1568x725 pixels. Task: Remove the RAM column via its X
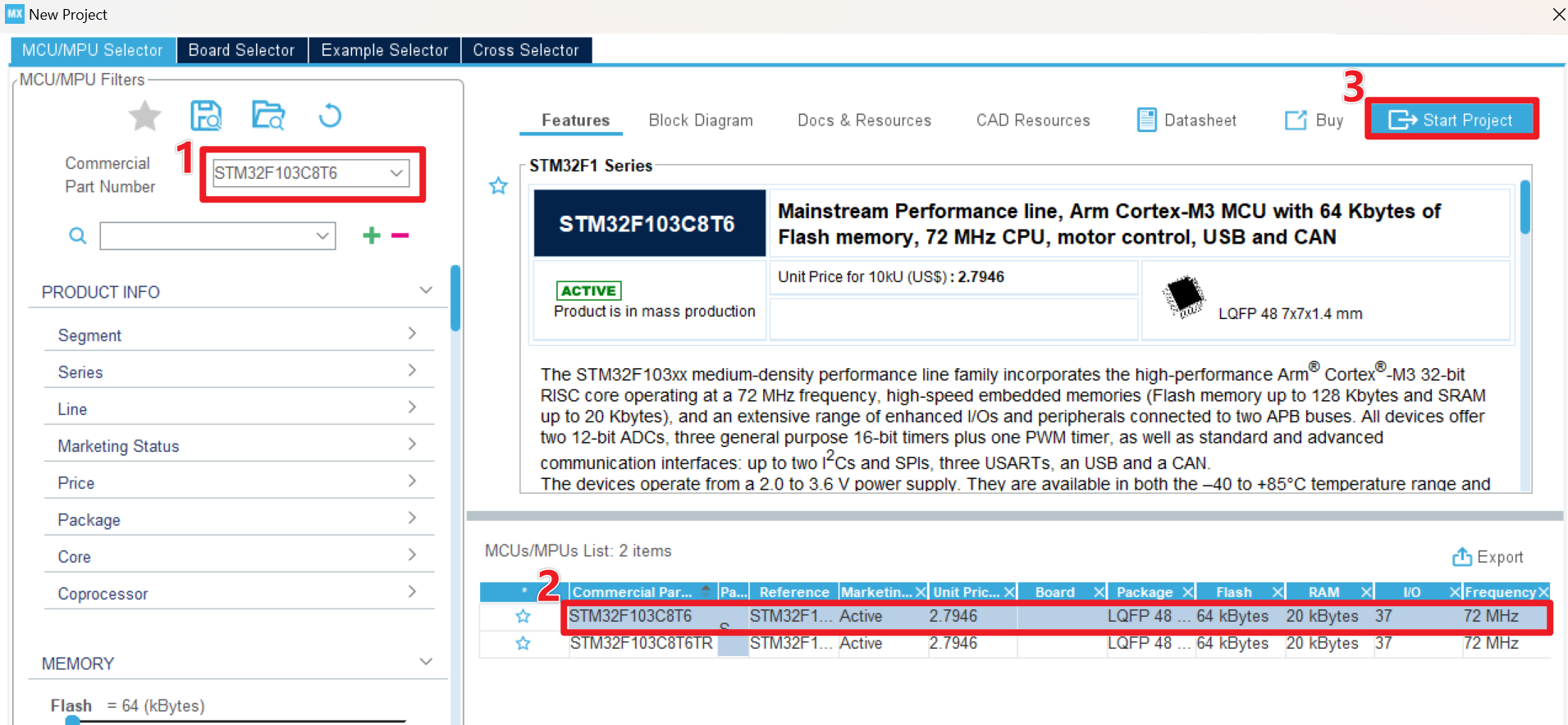pos(1366,592)
